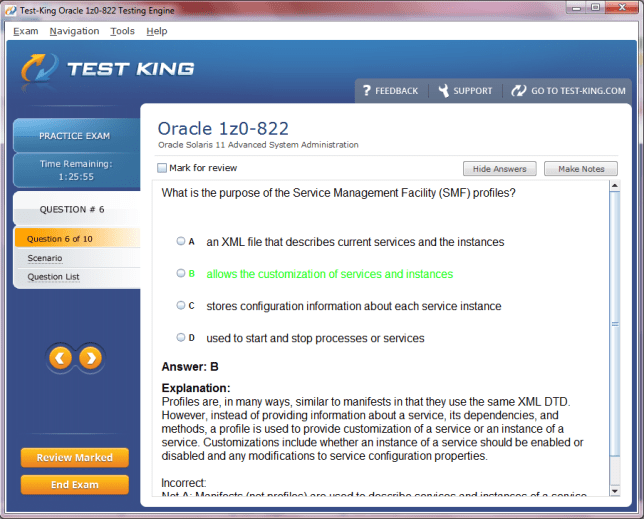Image resolution: width=644 pixels, height=519 pixels.
Task: Open the Tools menu
Action: pyautogui.click(x=122, y=31)
